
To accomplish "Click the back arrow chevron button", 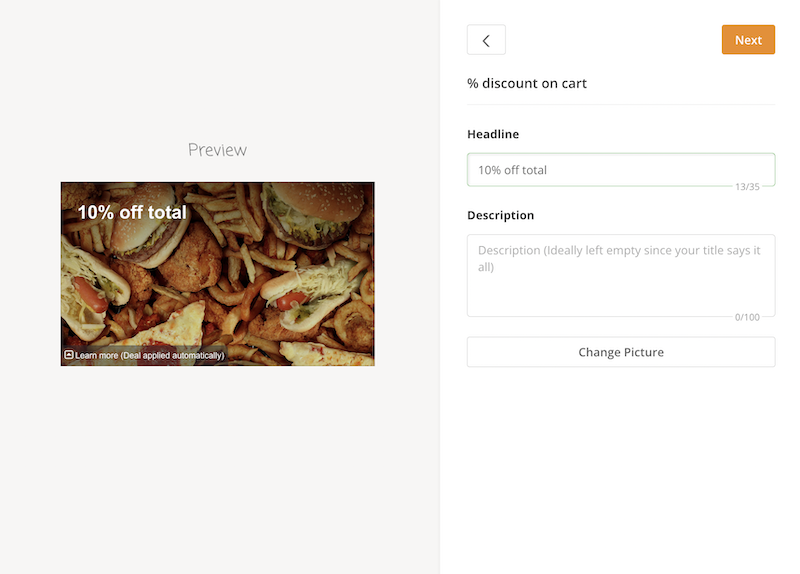I will pos(486,40).
